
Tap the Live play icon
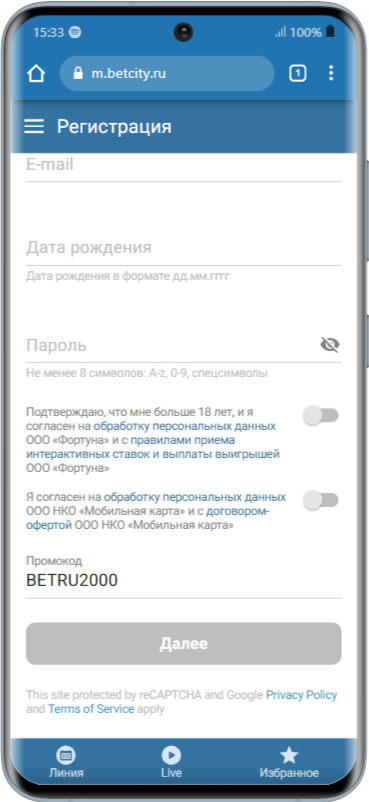click(171, 755)
